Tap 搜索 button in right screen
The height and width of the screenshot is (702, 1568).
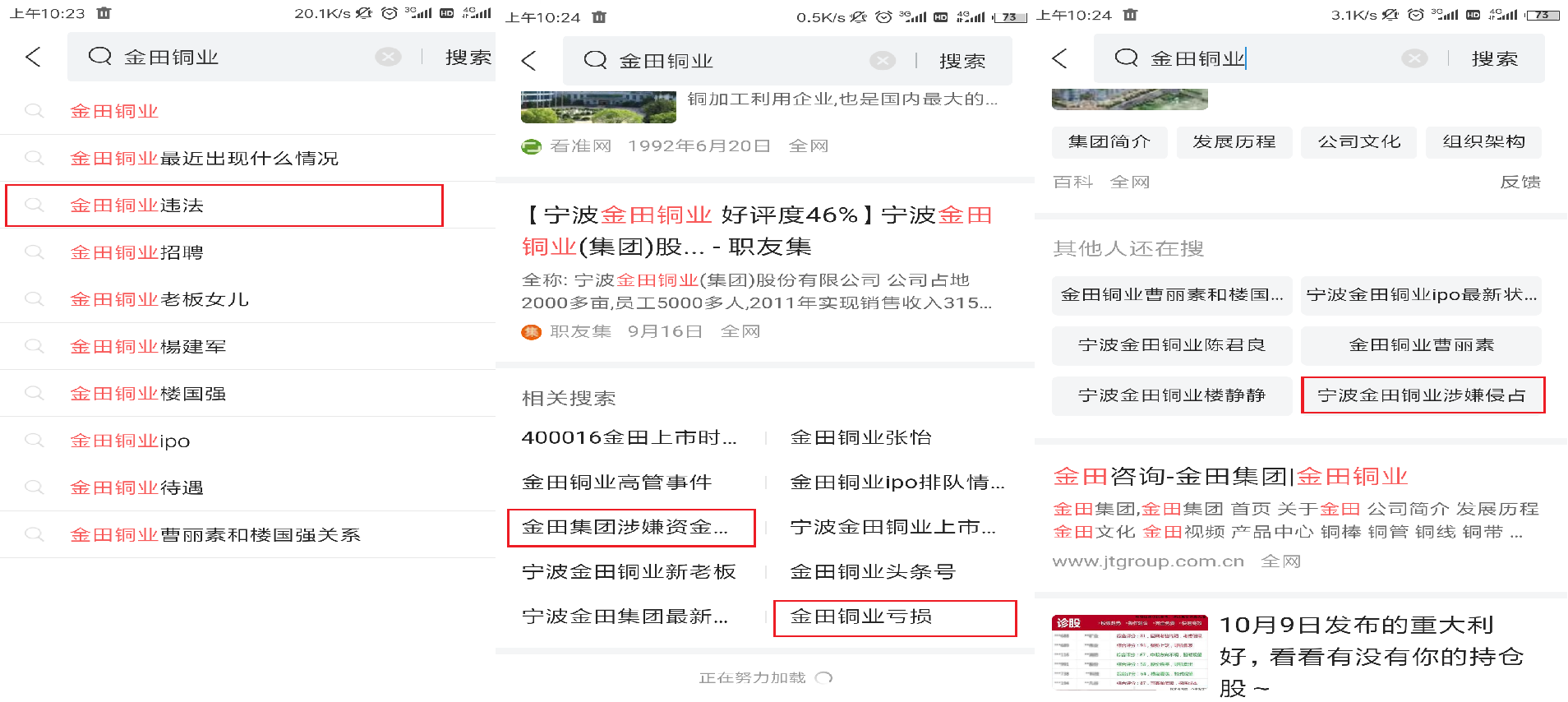point(1495,58)
